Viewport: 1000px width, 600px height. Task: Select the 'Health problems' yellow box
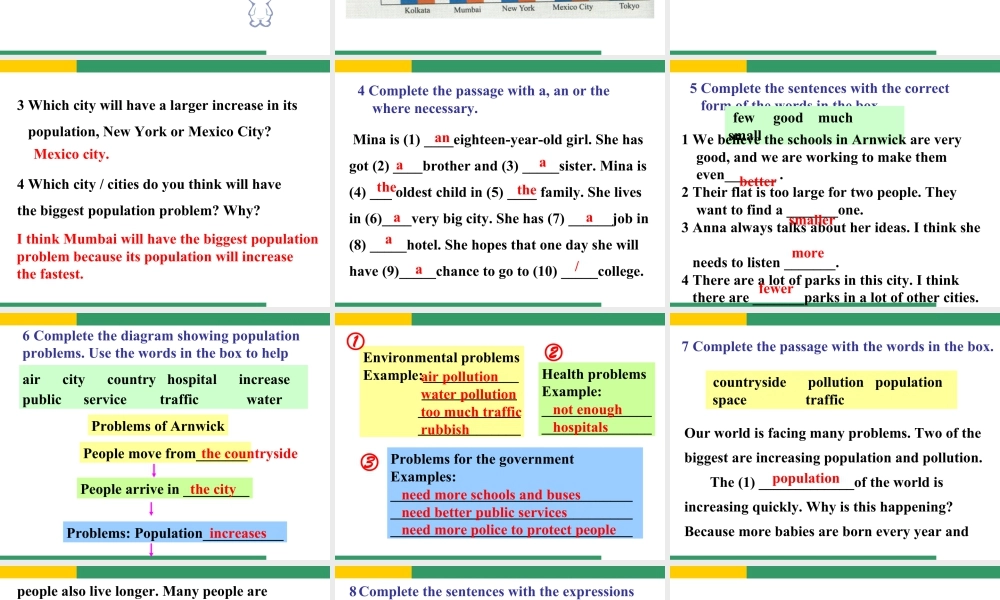(x=595, y=400)
